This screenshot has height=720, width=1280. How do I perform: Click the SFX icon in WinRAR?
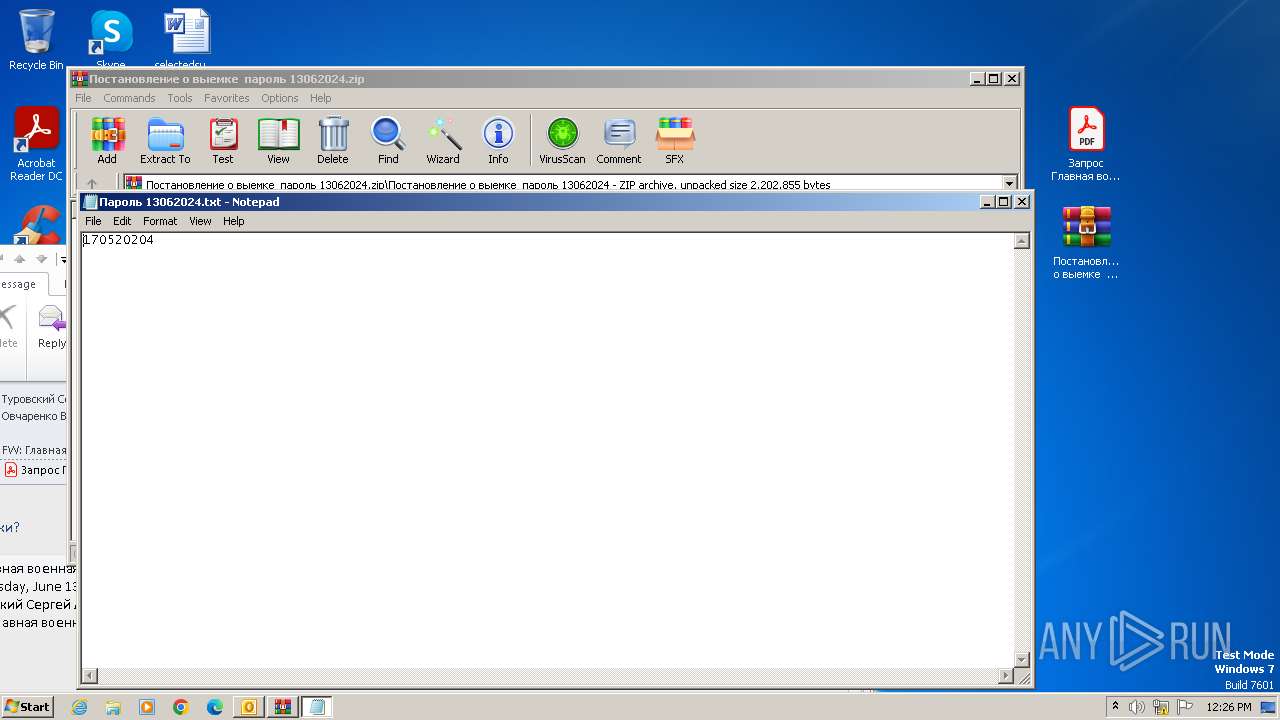click(675, 141)
